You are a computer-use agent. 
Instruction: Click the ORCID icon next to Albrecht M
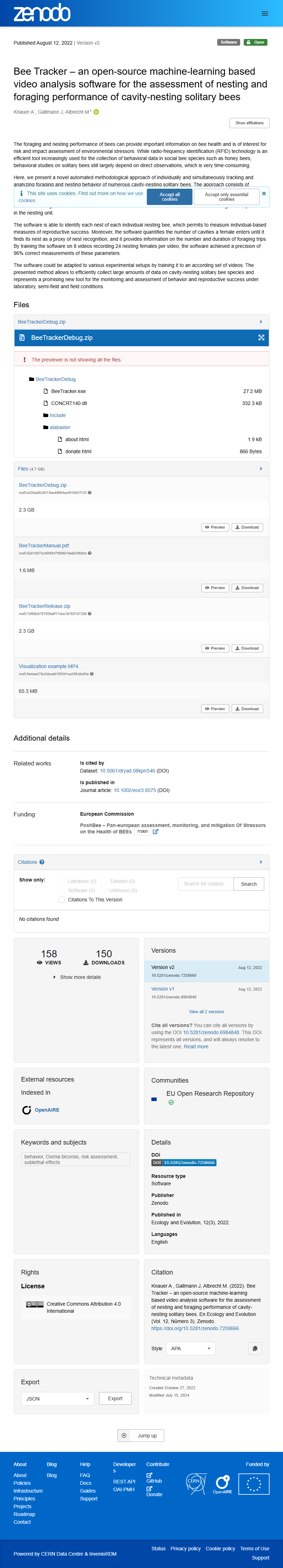[x=96, y=112]
